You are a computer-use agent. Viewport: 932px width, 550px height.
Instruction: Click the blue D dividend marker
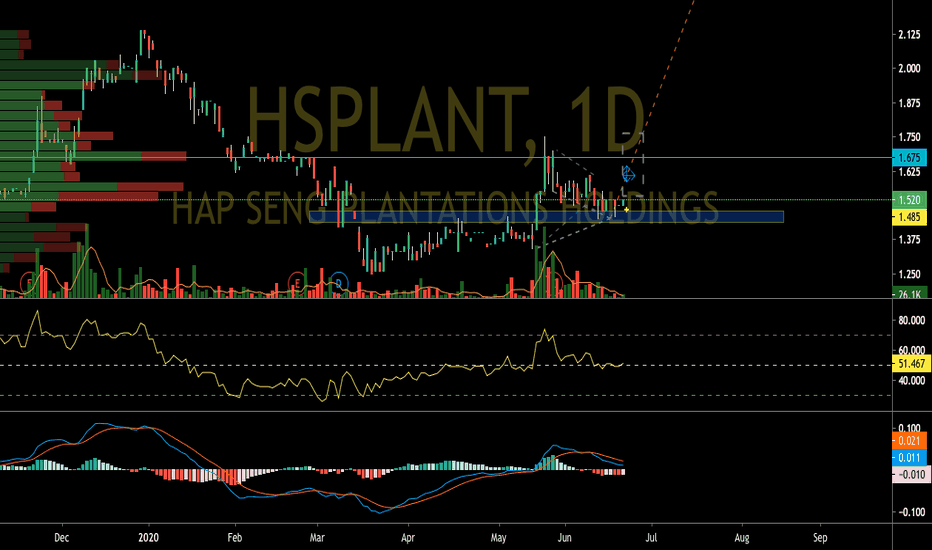tap(339, 283)
